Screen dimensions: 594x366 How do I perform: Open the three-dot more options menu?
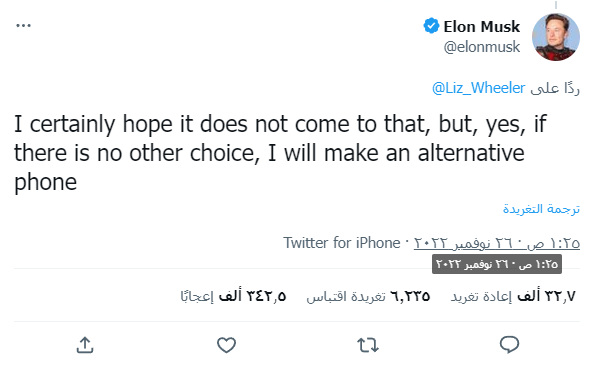[23, 26]
